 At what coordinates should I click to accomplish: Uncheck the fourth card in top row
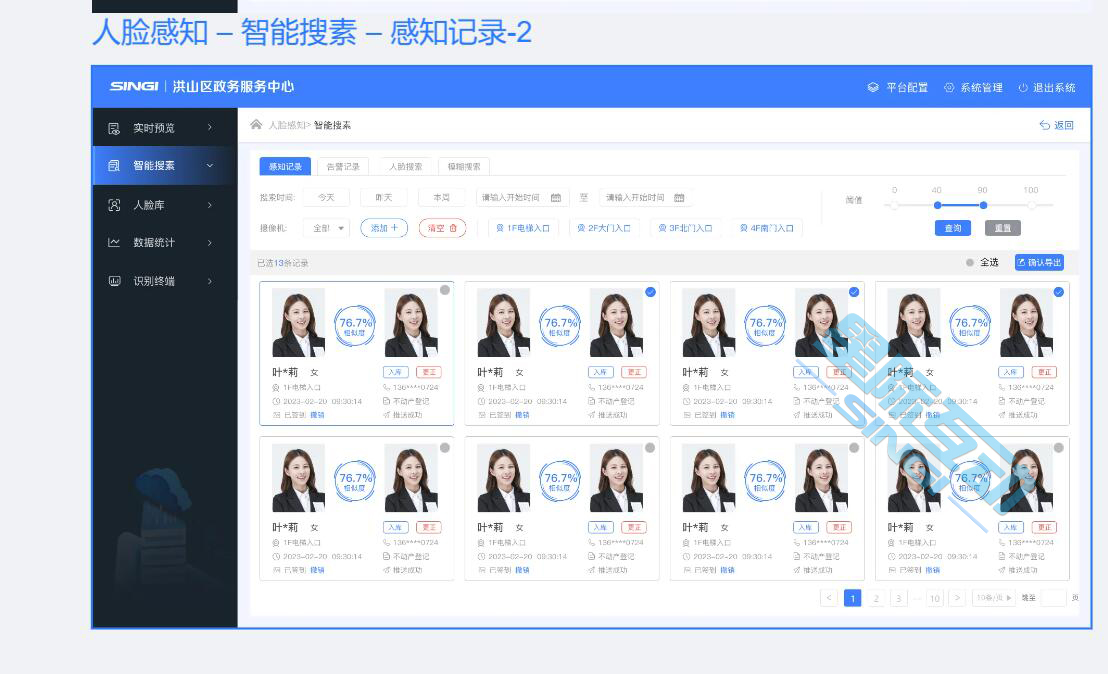coord(1059,292)
